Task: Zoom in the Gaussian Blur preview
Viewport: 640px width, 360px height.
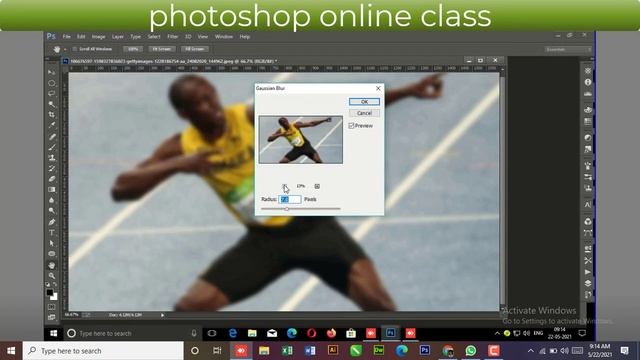Action: point(317,187)
